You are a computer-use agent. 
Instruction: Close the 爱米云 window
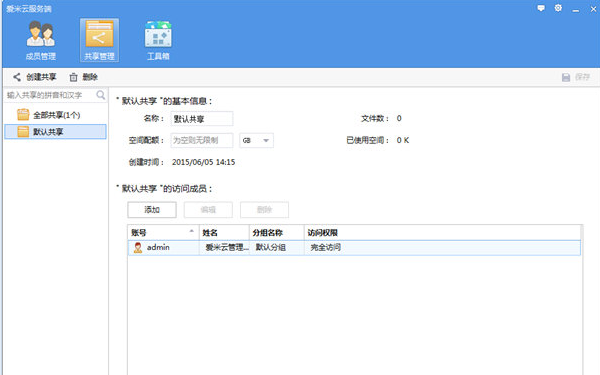[593, 9]
